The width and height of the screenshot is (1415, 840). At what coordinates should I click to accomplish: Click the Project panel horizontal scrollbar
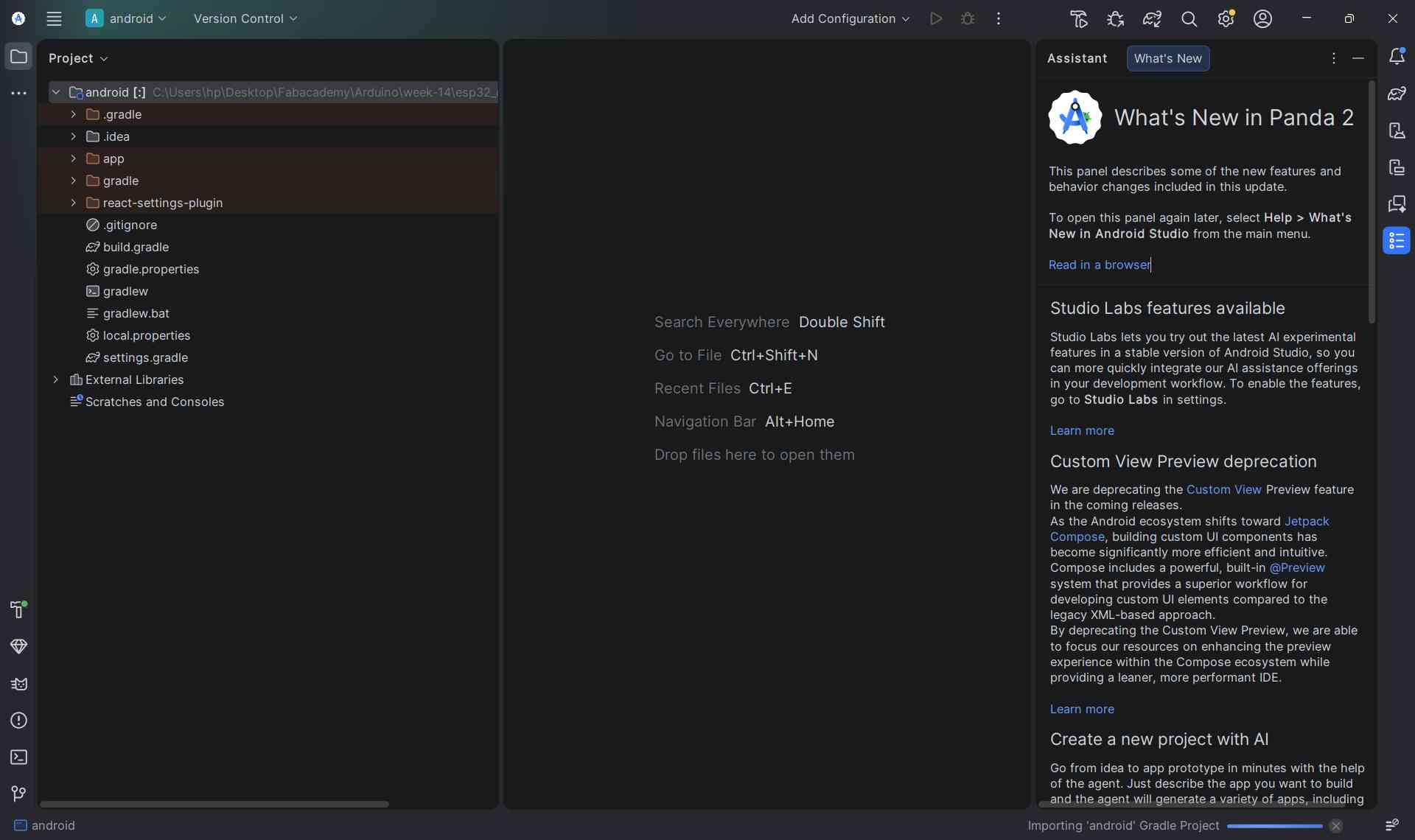pos(214,804)
